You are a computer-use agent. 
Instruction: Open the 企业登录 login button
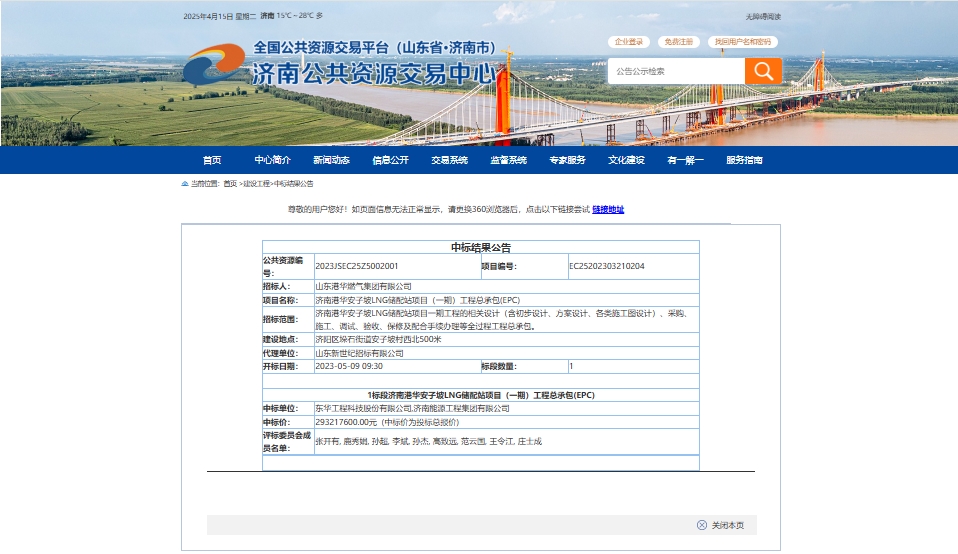(629, 42)
